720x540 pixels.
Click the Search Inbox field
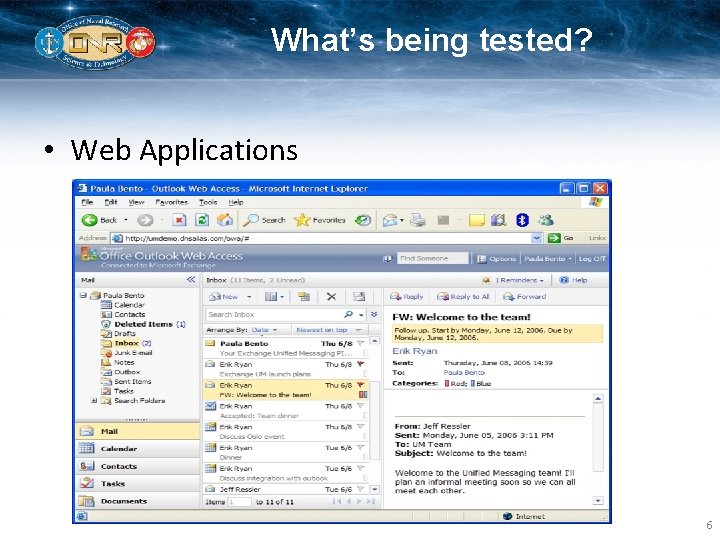coord(273,315)
